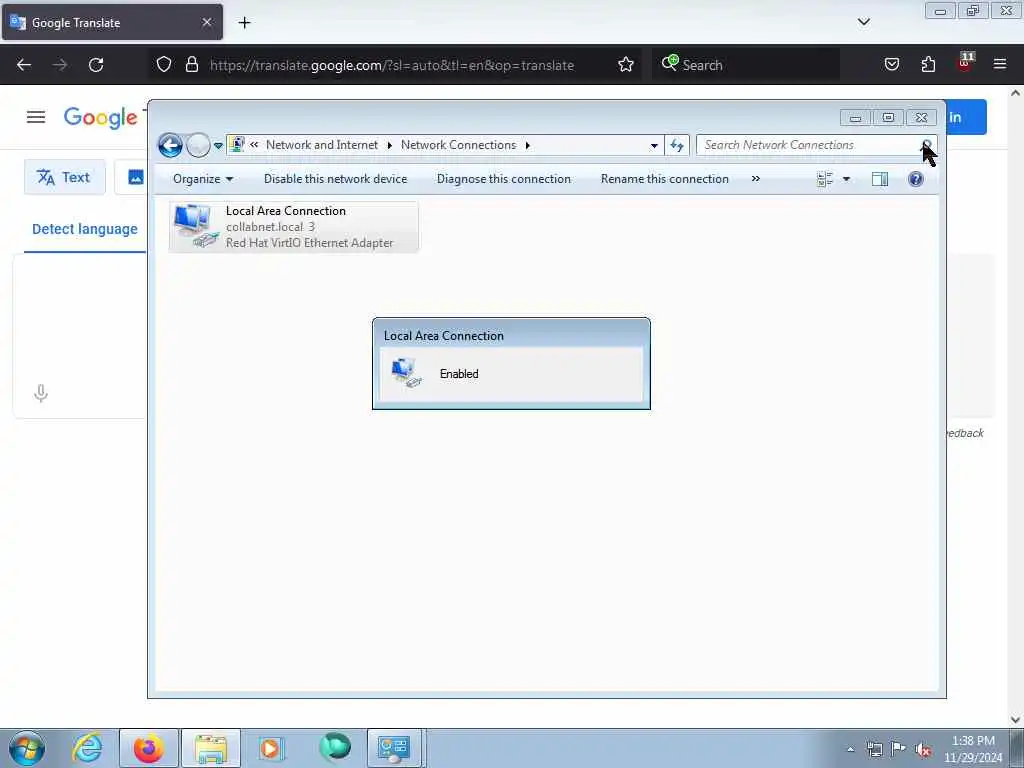Show more toolbar commands chevron
Viewport: 1024px width, 768px height.
(756, 179)
